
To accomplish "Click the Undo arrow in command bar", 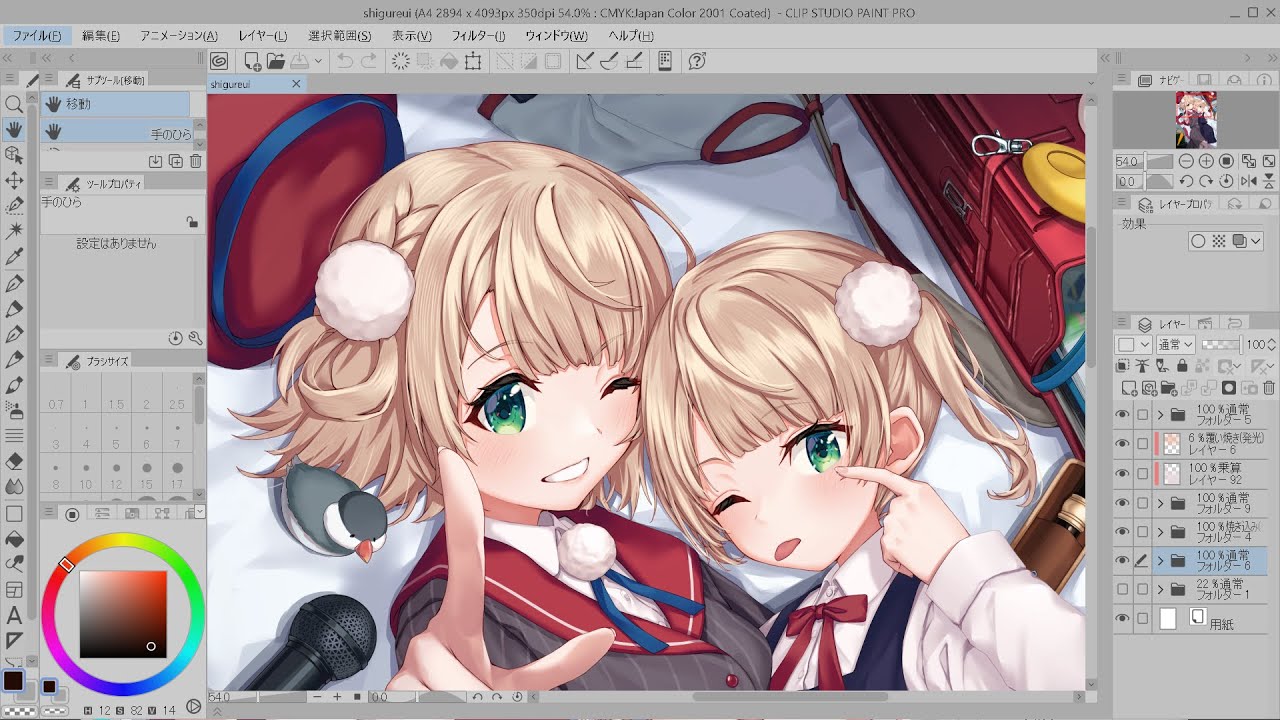I will [x=345, y=62].
